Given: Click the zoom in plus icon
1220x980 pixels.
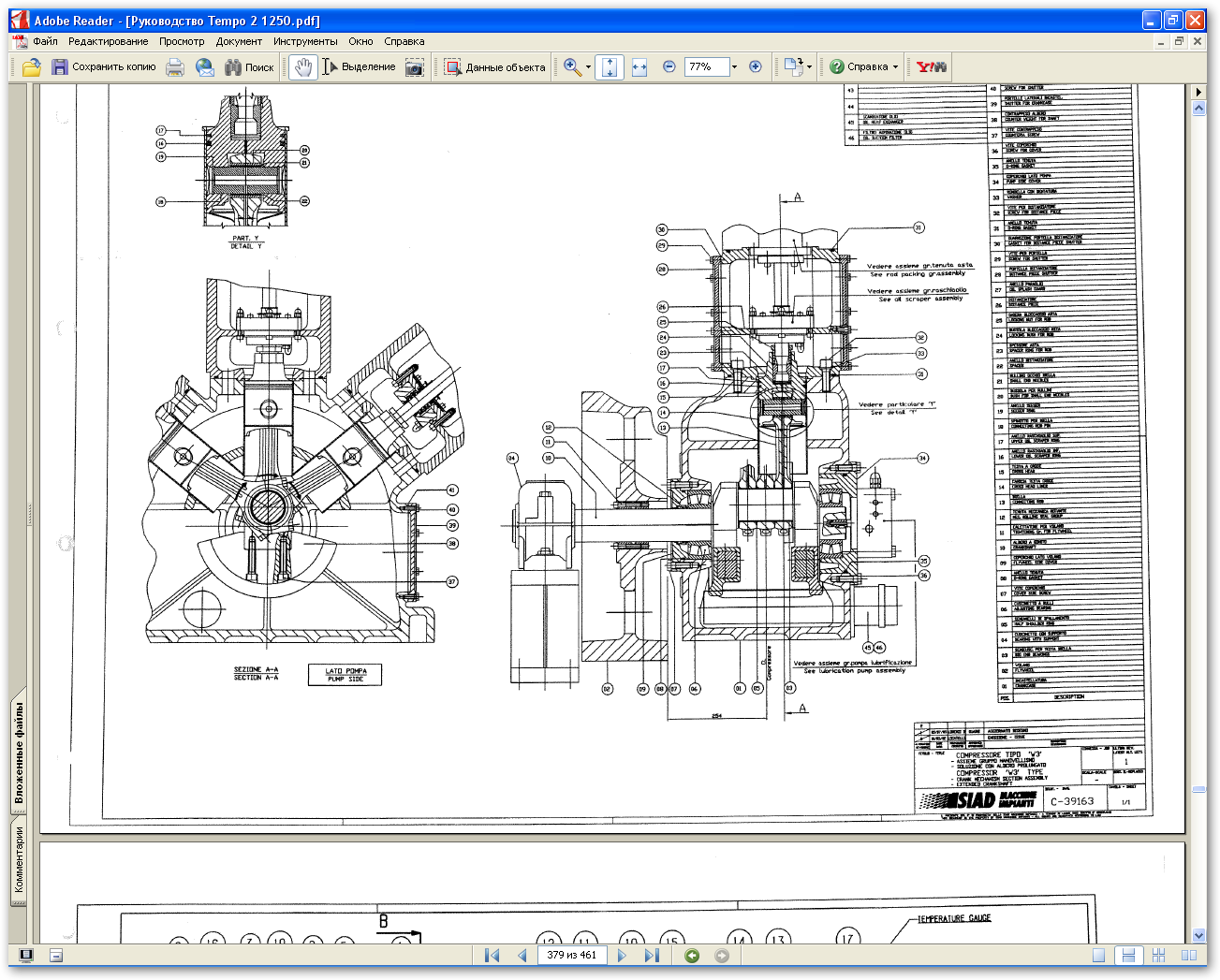Looking at the screenshot, I should 756,66.
